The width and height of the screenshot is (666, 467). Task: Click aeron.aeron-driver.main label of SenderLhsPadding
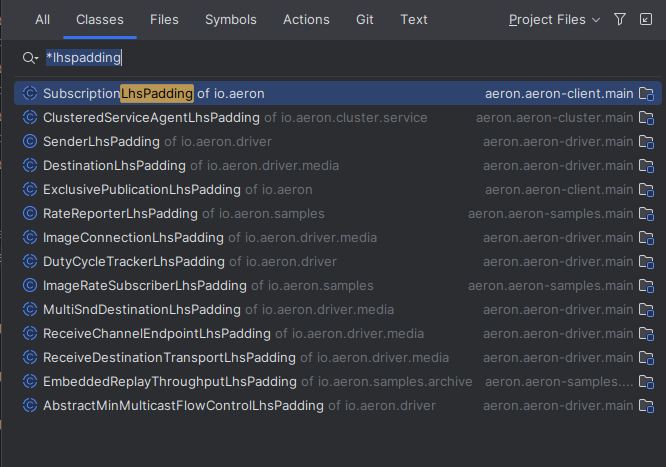(x=558, y=142)
